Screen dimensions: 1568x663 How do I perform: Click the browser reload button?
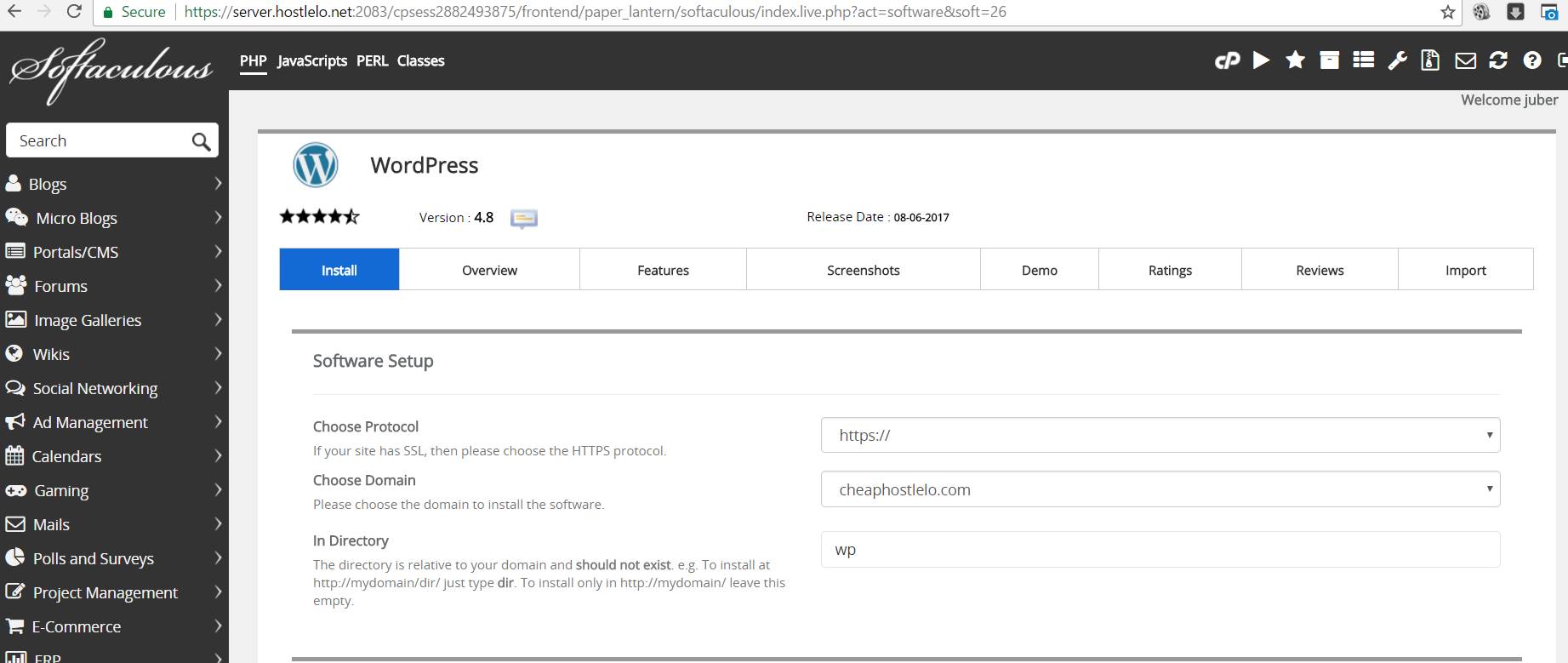[x=74, y=12]
